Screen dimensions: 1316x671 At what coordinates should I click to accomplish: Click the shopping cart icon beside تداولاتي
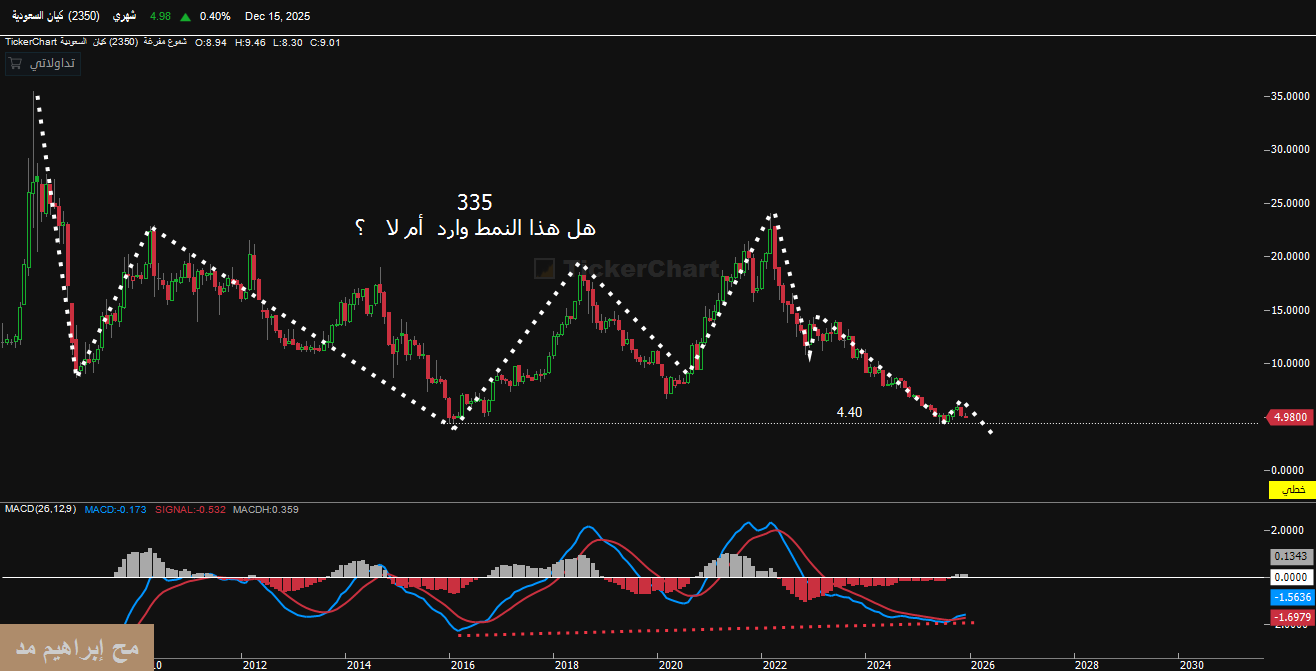pos(15,63)
